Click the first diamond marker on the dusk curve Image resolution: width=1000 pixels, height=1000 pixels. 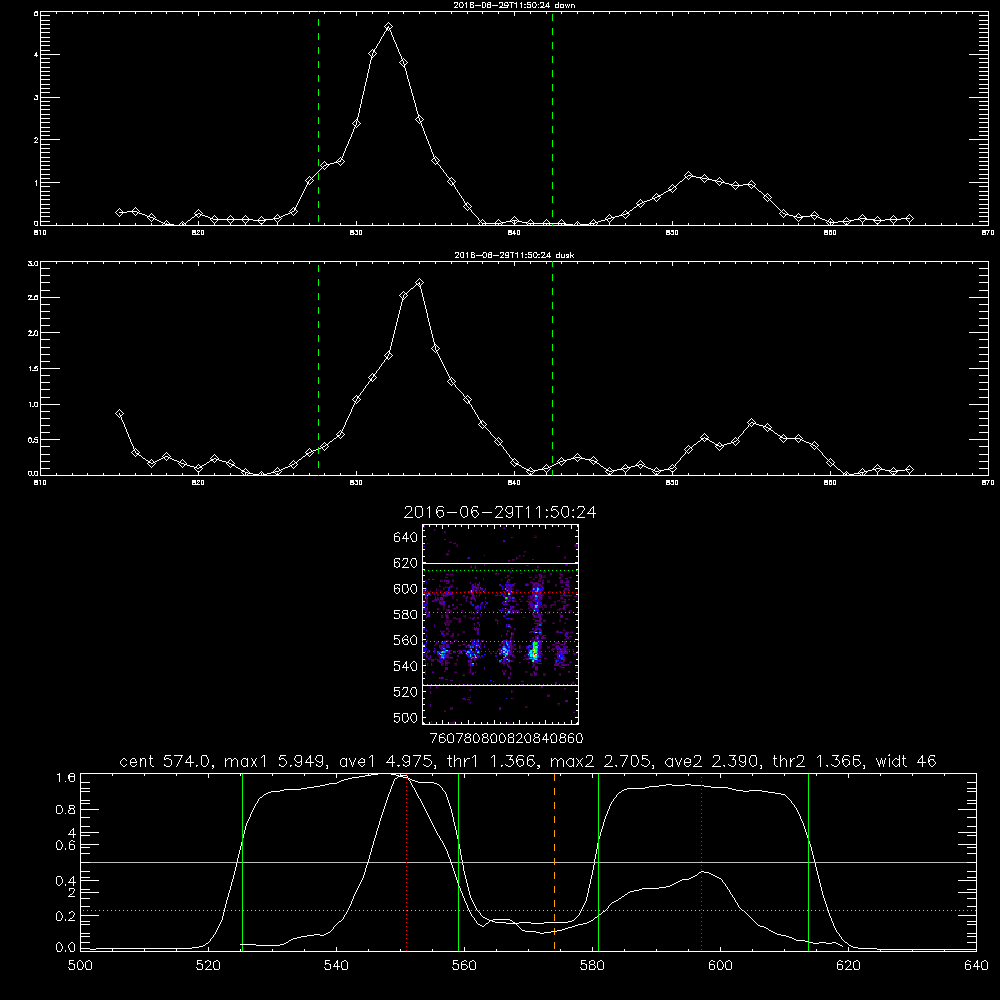[x=119, y=413]
